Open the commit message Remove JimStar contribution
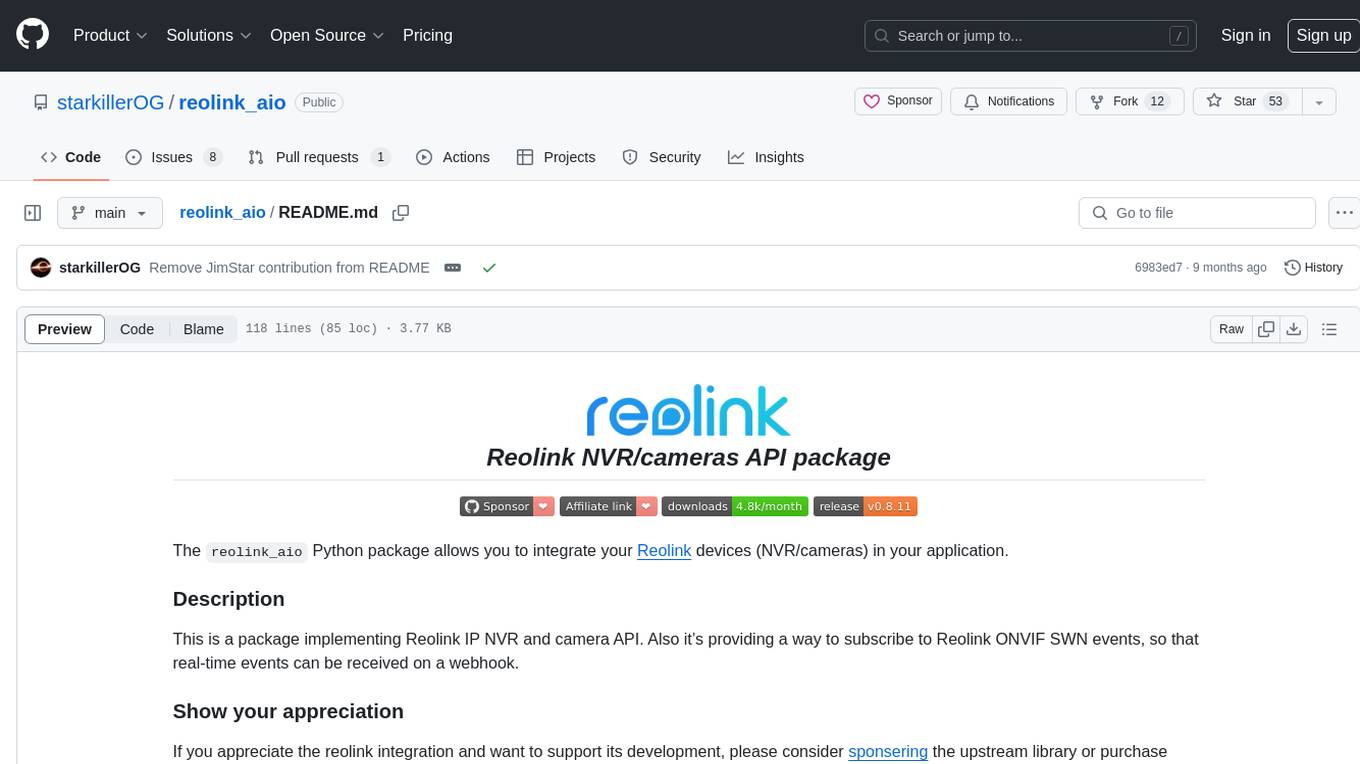This screenshot has height=764, width=1360. (289, 268)
